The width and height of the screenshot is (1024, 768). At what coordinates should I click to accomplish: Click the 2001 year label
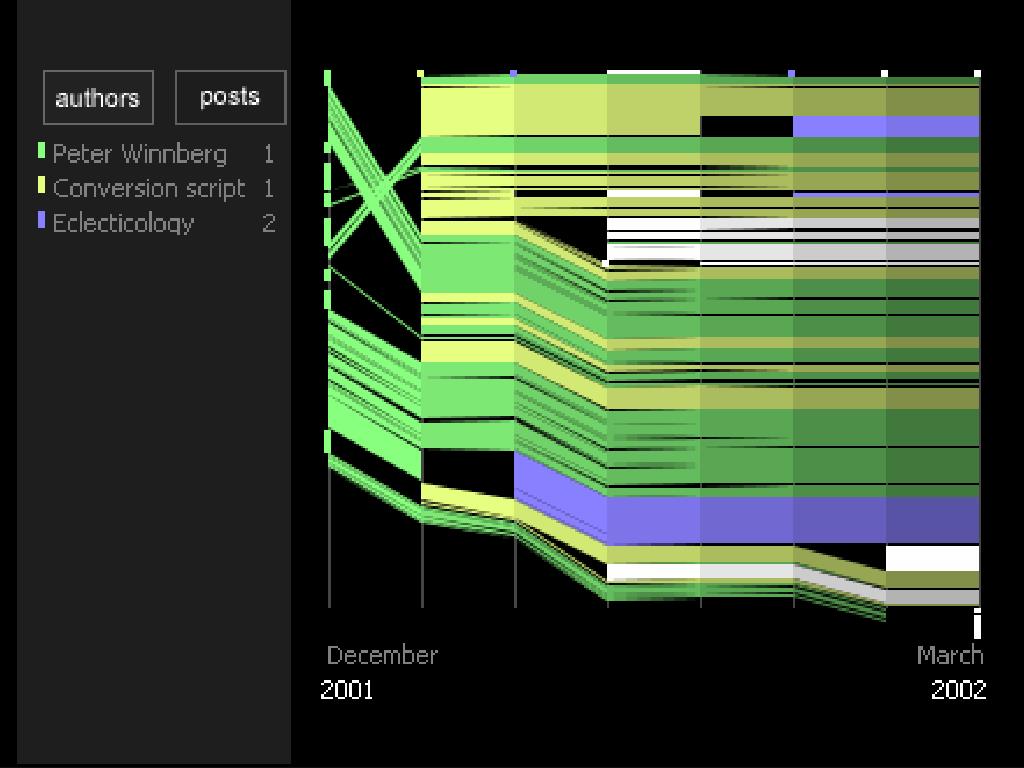(x=346, y=690)
